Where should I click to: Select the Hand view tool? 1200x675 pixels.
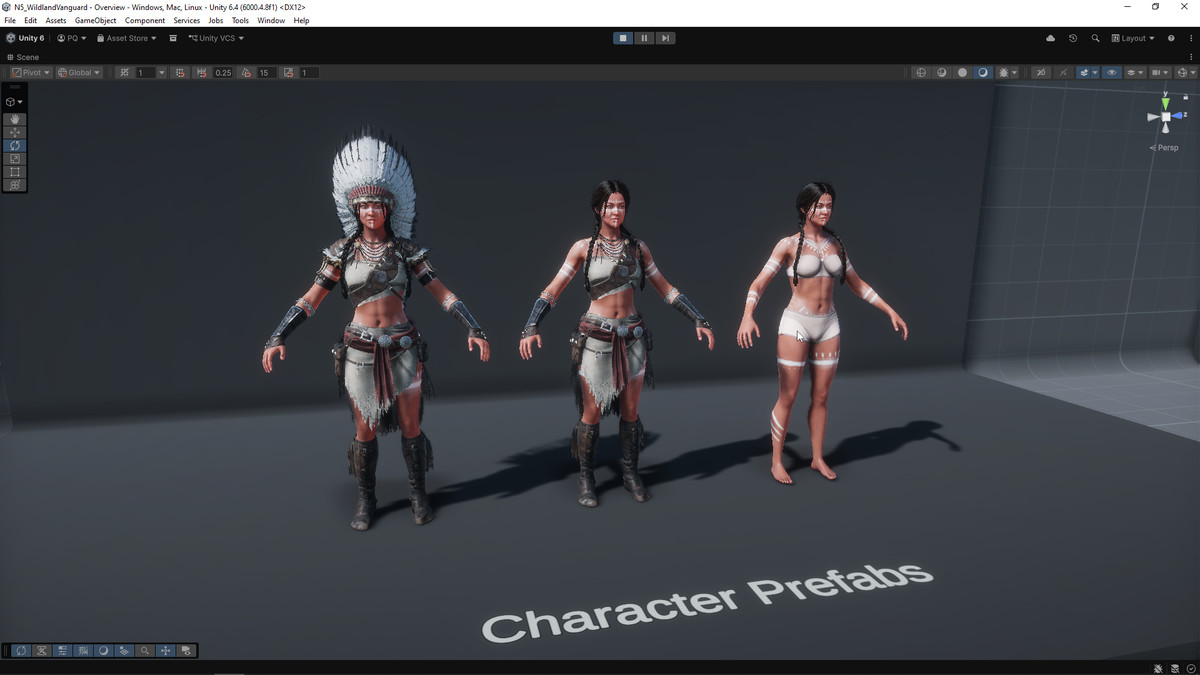(15, 119)
